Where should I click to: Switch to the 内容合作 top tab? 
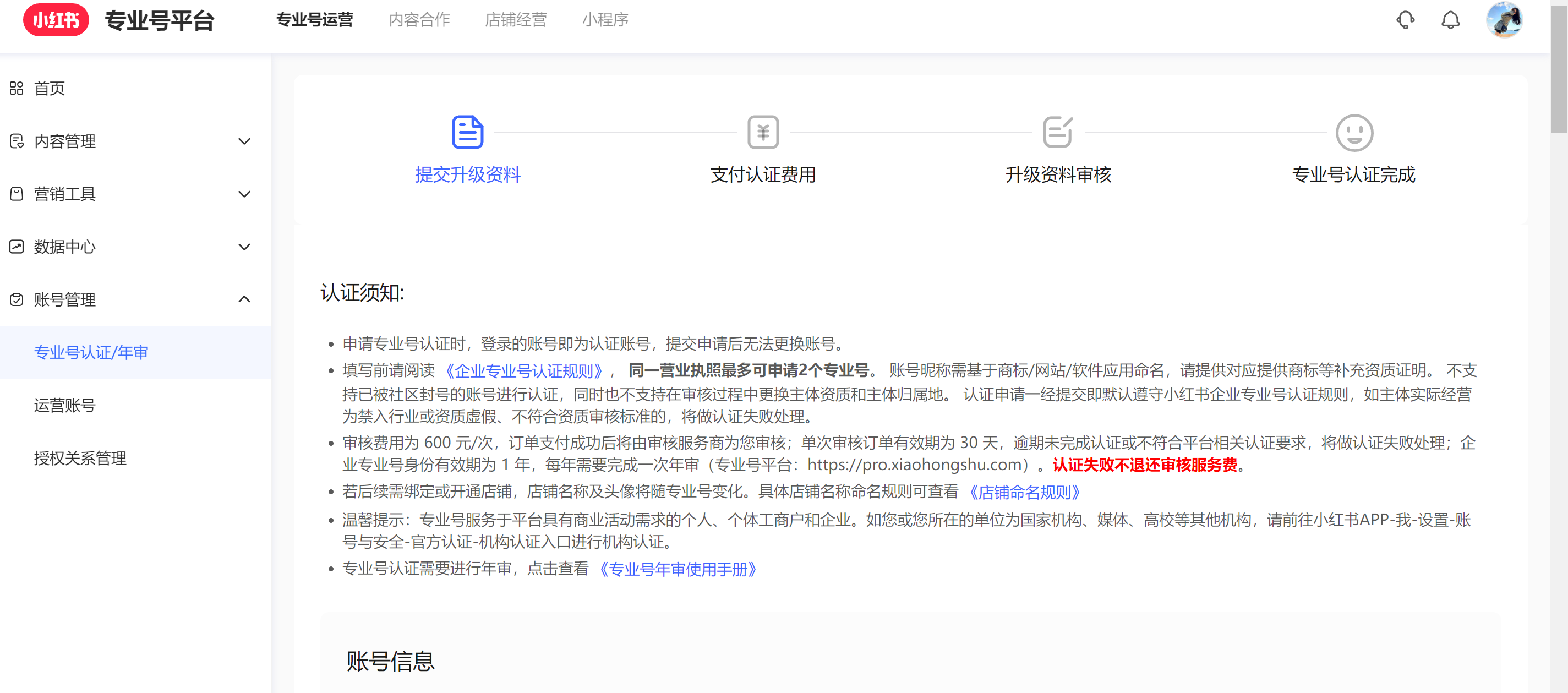pos(419,19)
